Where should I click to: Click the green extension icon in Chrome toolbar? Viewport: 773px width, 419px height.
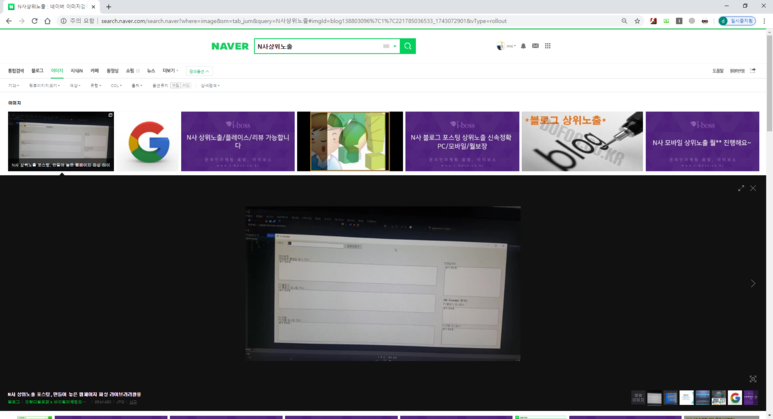coord(666,21)
